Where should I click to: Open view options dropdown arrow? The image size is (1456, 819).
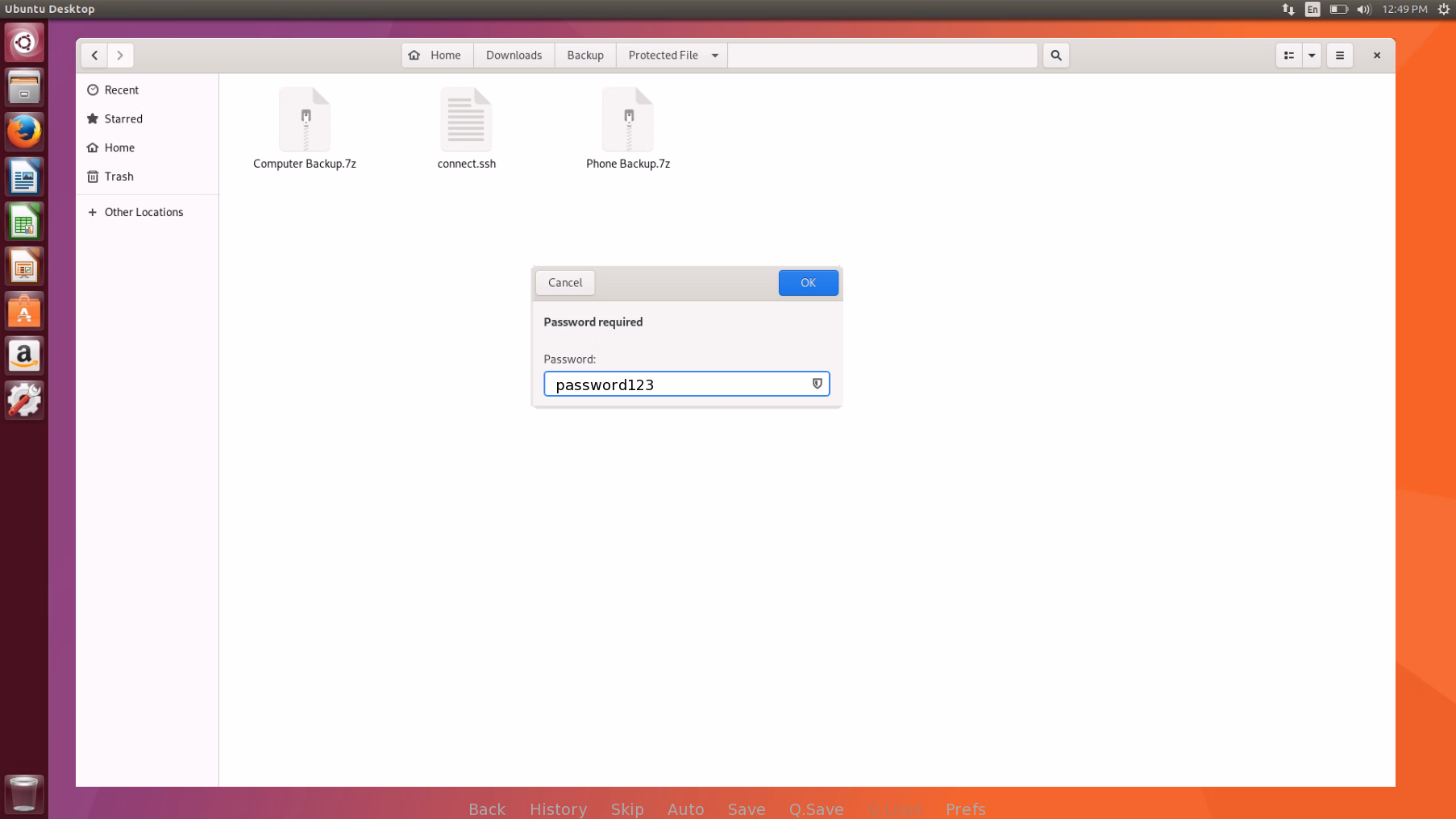[1312, 56]
